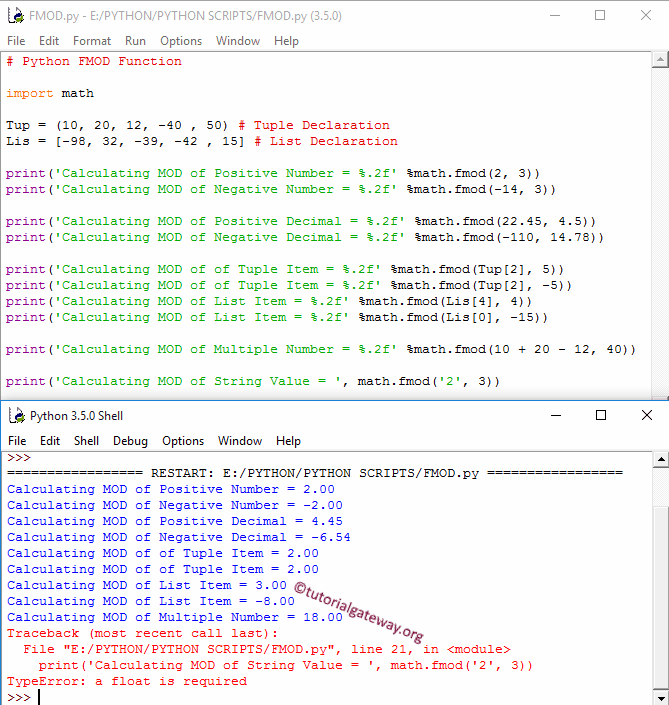Click the code 'math.fmod(-110, 14.78)'
Image resolution: width=669 pixels, height=705 pixels.
coord(509,237)
